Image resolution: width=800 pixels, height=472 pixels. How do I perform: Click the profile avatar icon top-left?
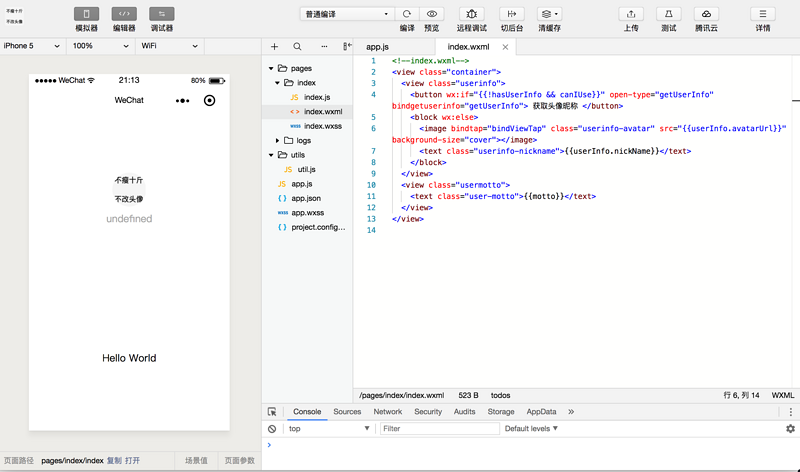pyautogui.click(x=14, y=16)
